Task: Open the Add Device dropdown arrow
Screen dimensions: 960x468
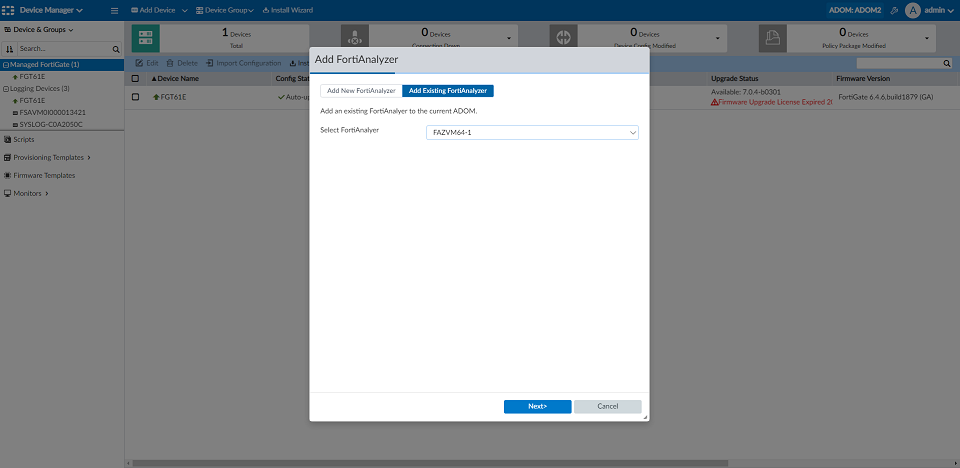Action: click(x=185, y=10)
